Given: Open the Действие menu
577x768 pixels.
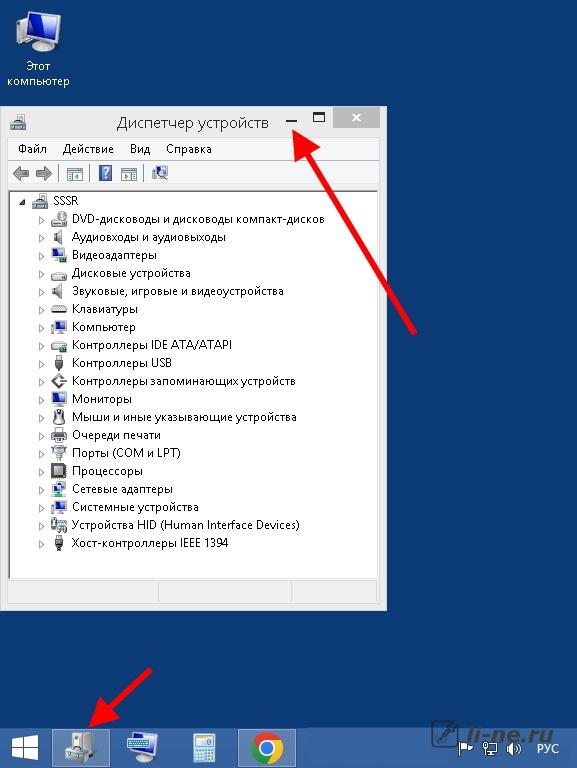Looking at the screenshot, I should (88, 149).
